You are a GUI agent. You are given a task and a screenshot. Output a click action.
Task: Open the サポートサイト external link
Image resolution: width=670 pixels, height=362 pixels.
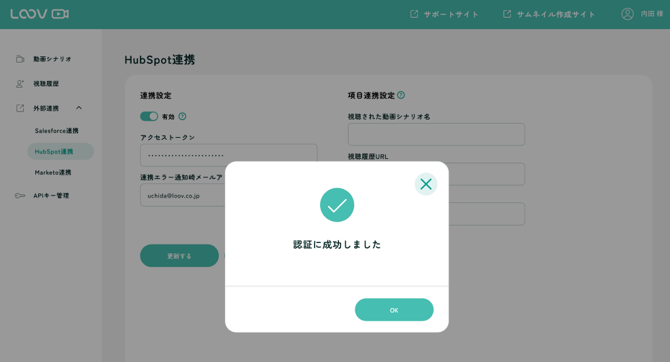pos(444,14)
